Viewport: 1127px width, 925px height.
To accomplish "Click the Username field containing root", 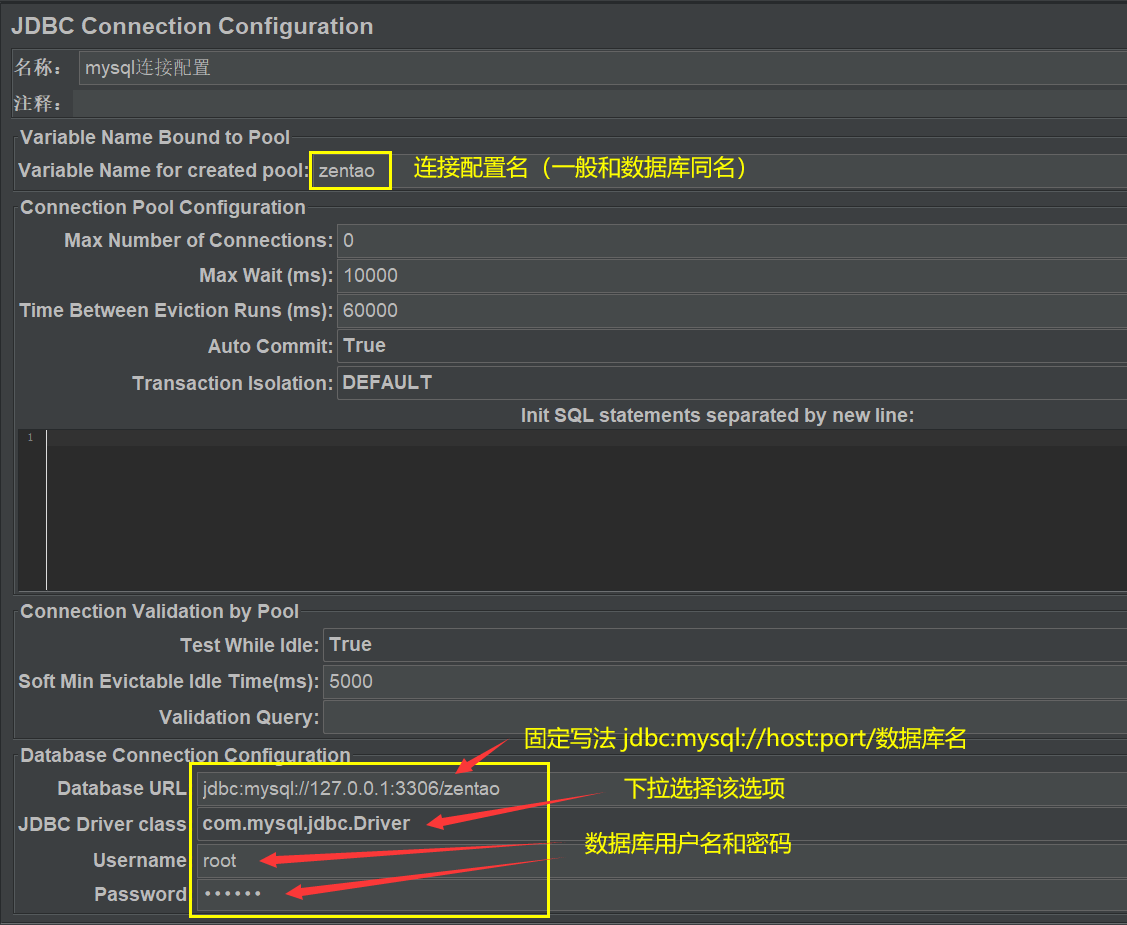I will coord(661,860).
